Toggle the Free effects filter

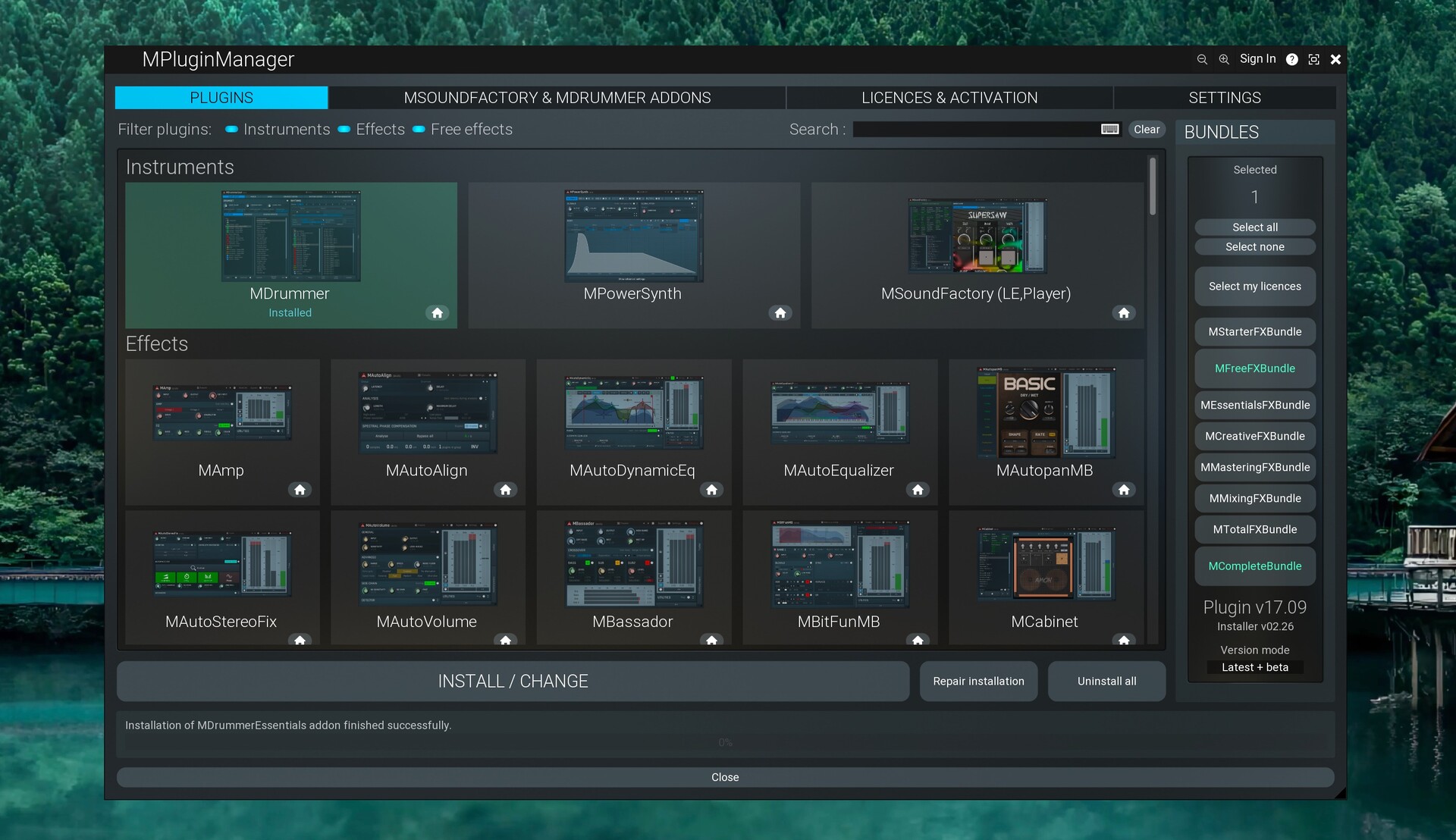pos(463,130)
